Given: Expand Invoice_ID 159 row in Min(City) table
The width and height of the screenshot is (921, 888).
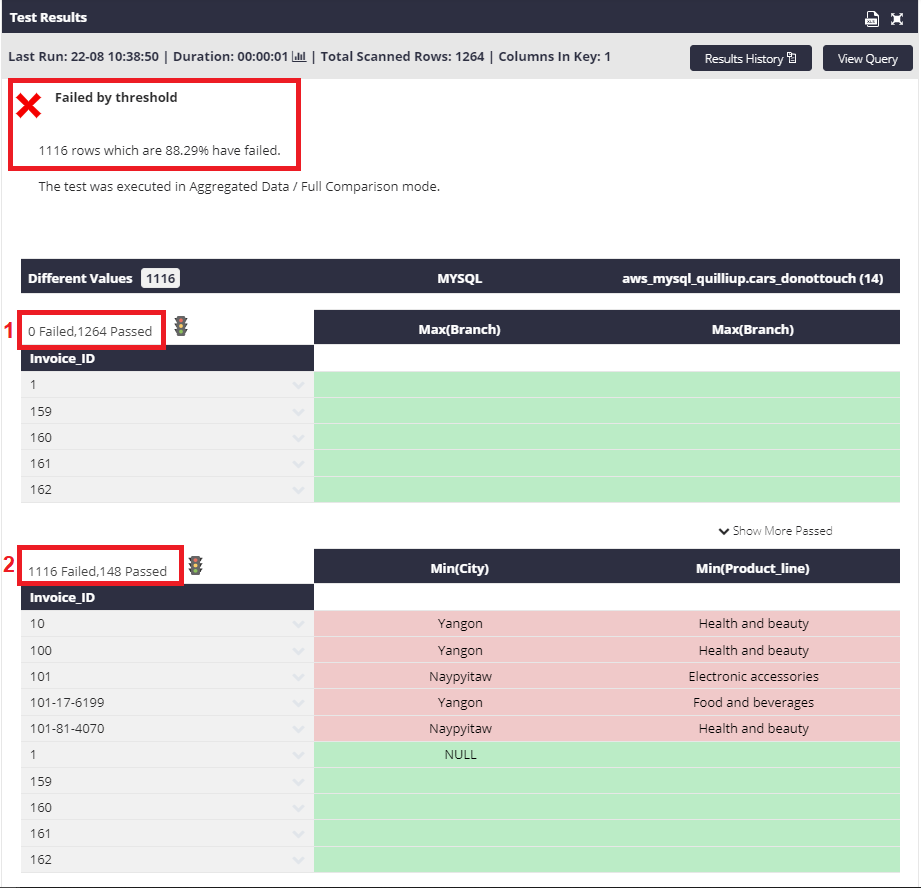Looking at the screenshot, I should pos(298,782).
